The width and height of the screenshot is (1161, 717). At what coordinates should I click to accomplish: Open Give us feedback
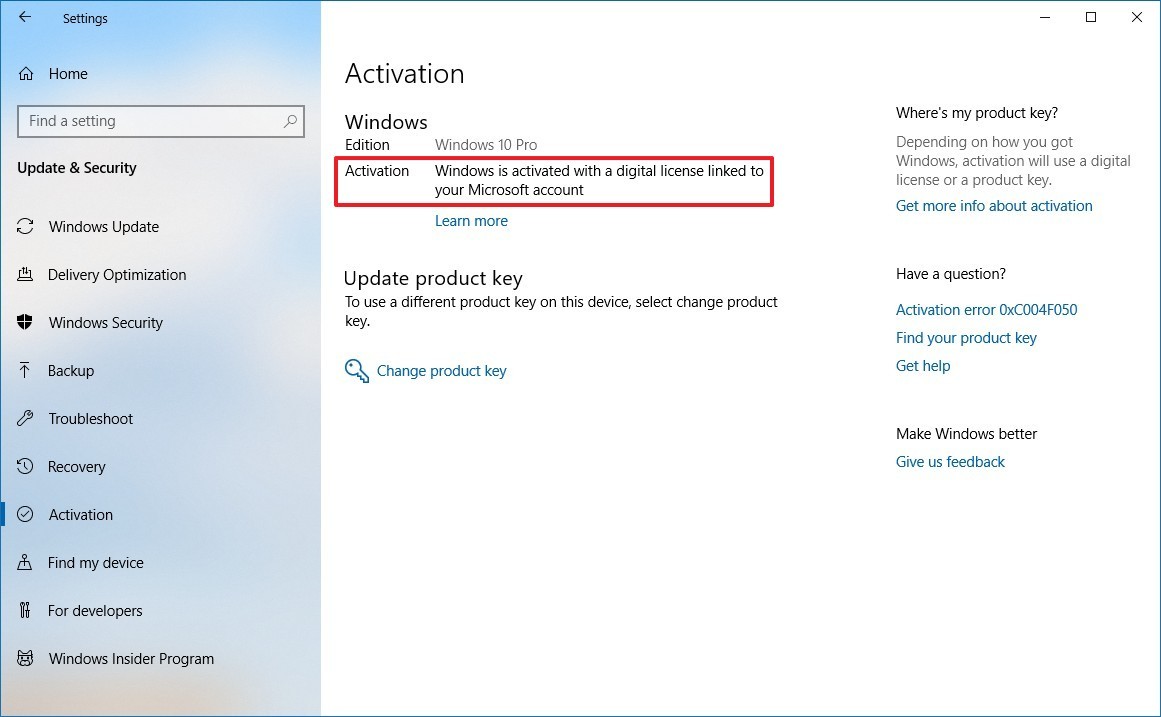click(x=950, y=461)
